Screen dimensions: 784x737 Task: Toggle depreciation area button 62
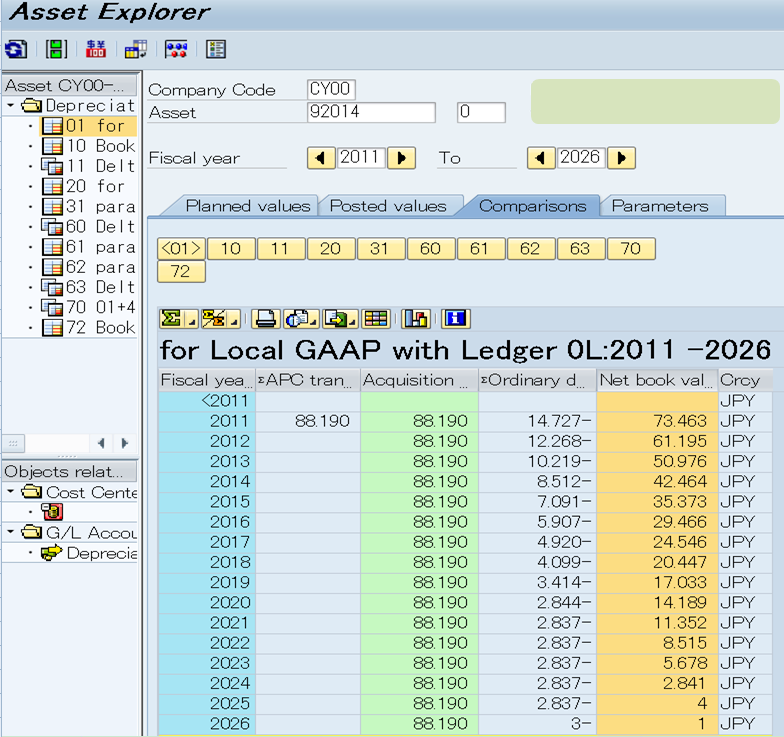(x=531, y=248)
